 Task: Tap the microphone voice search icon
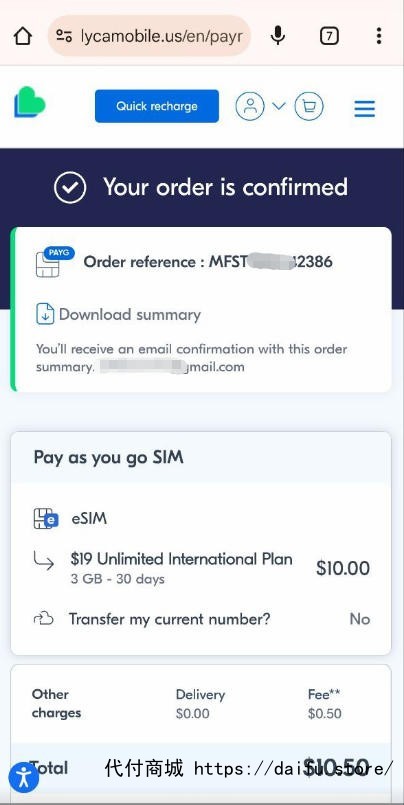[278, 35]
